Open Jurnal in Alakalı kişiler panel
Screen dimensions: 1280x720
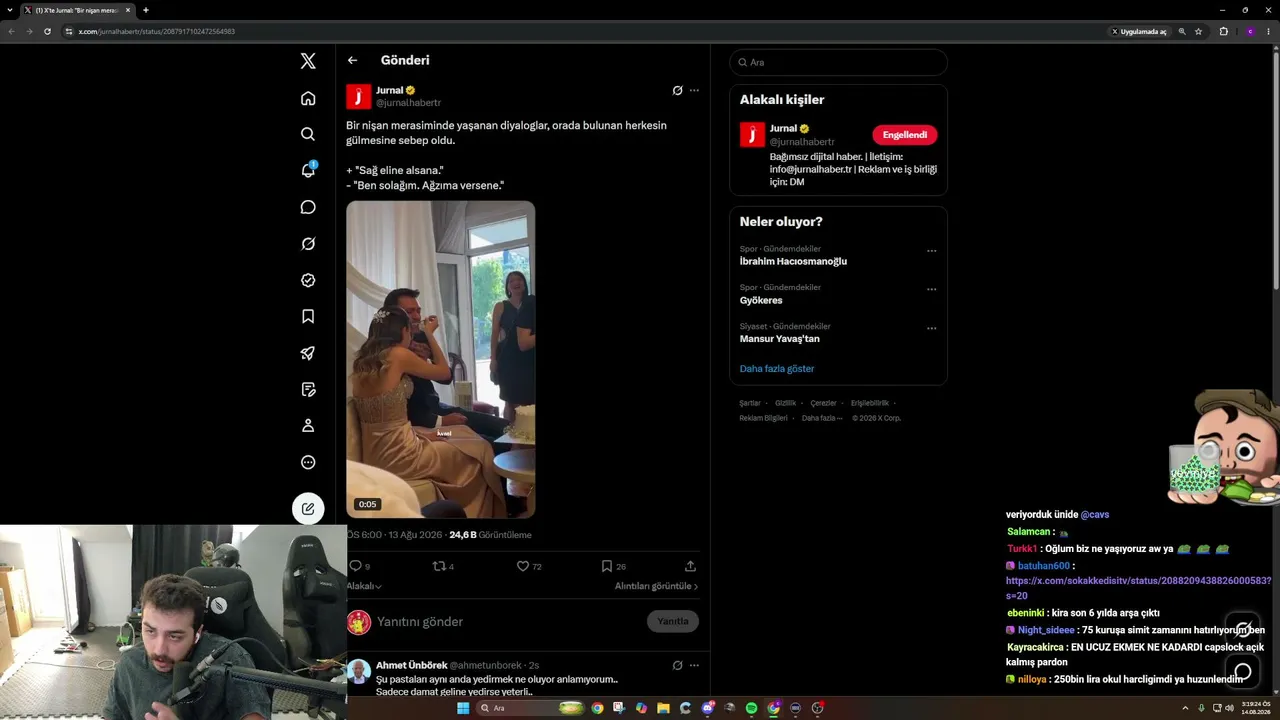[x=783, y=128]
